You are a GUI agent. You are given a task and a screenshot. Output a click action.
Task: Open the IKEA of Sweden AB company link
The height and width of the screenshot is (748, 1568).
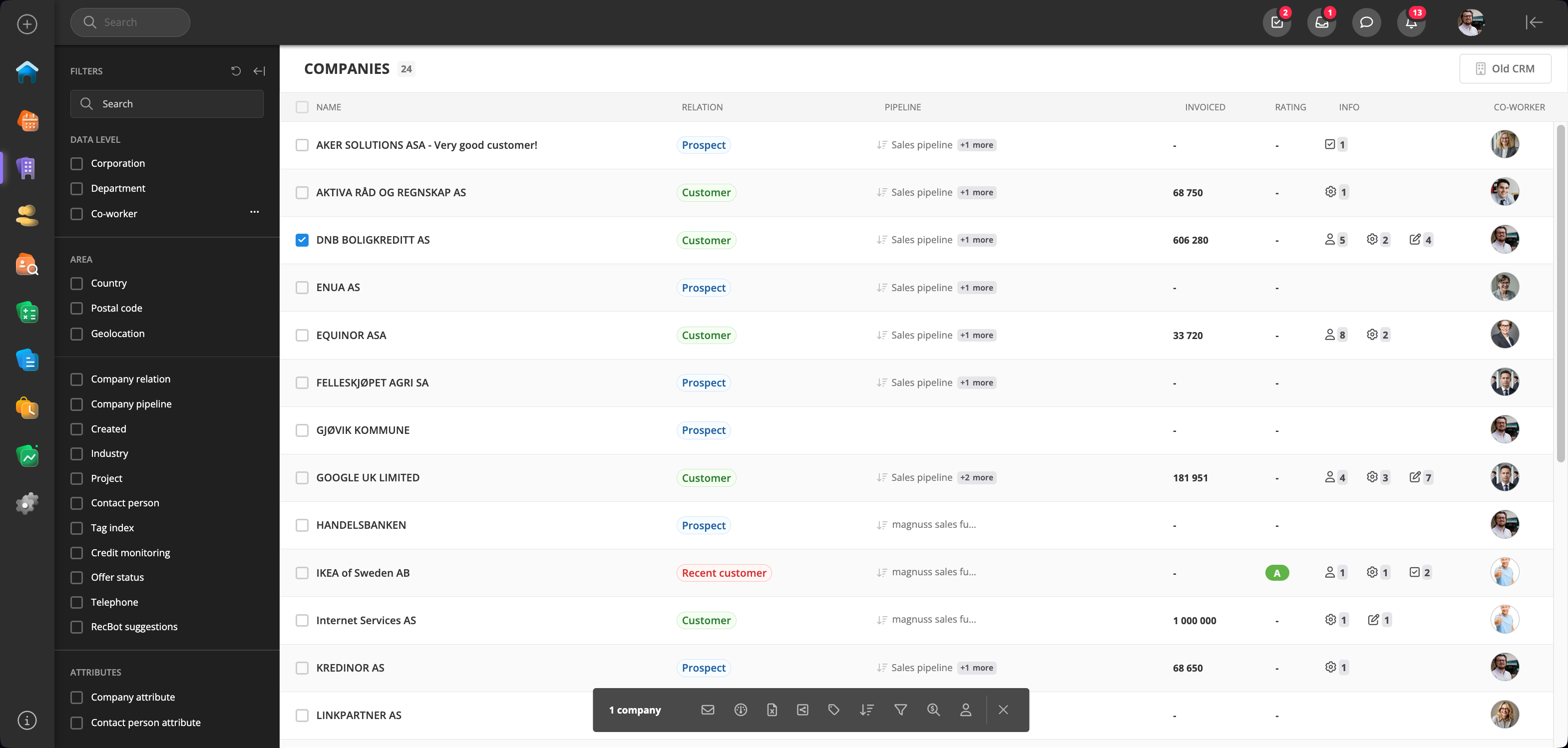(x=363, y=573)
